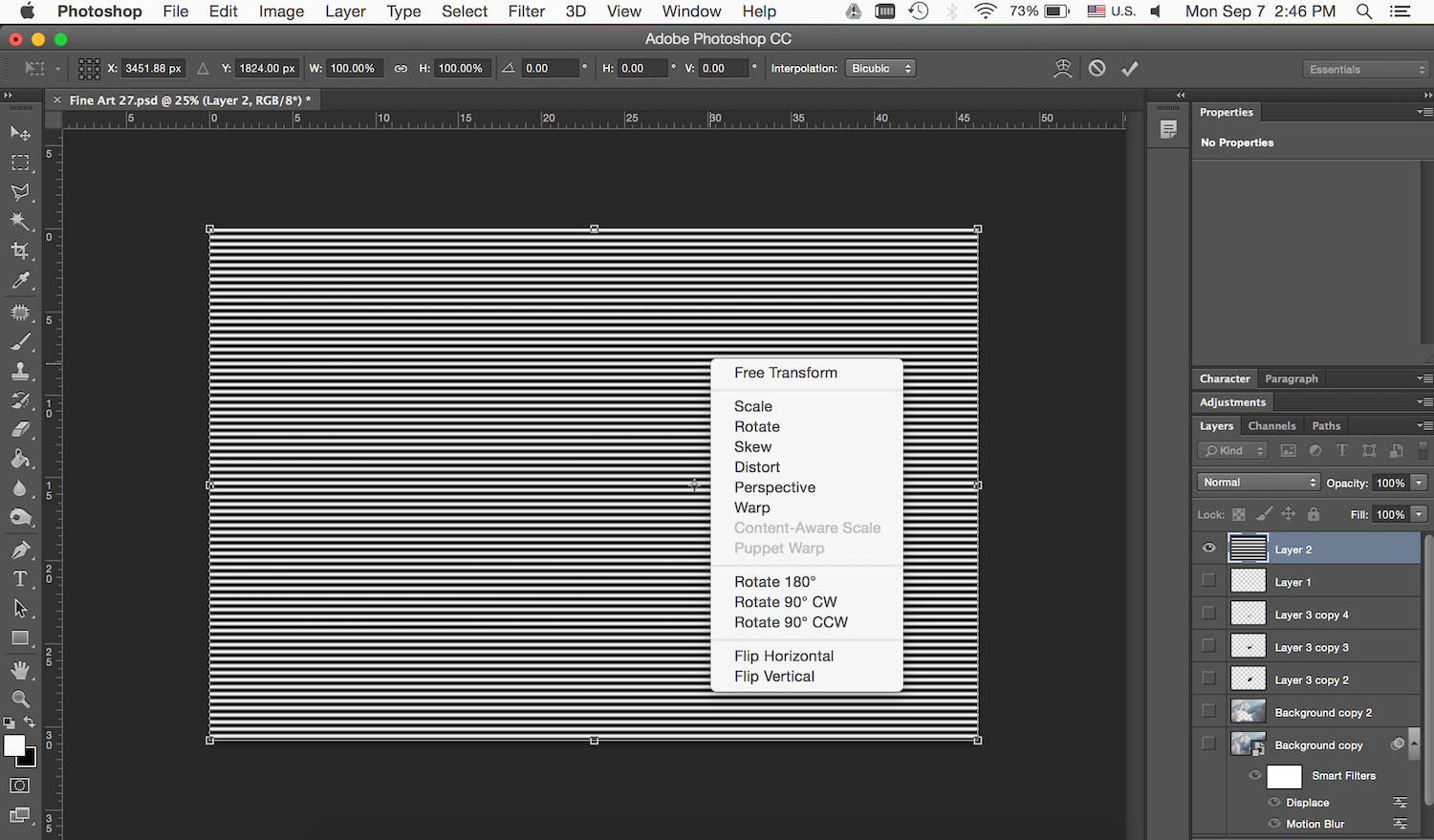Switch to the Paragraph tab

1292,378
